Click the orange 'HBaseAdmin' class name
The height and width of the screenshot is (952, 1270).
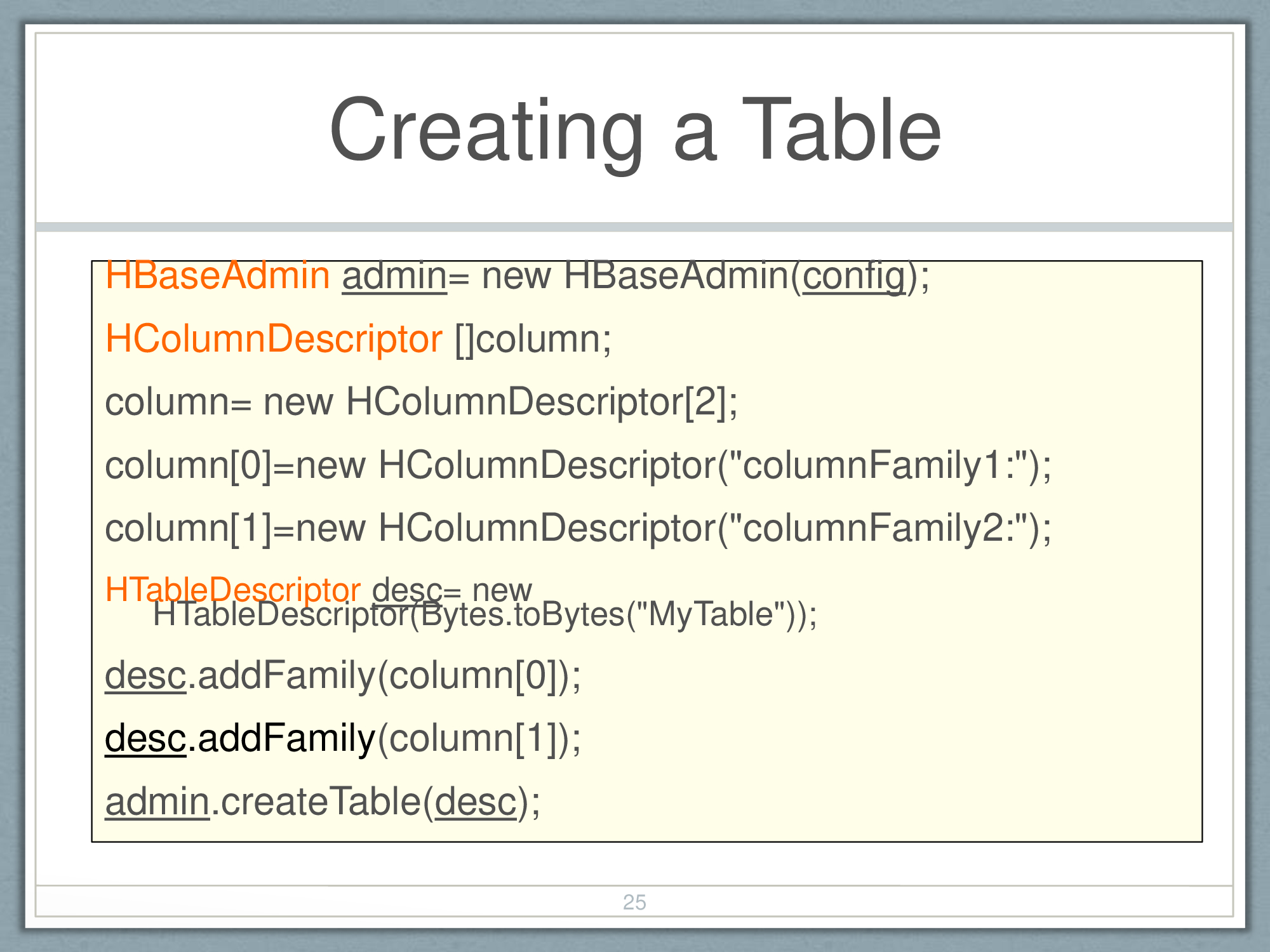(x=217, y=276)
